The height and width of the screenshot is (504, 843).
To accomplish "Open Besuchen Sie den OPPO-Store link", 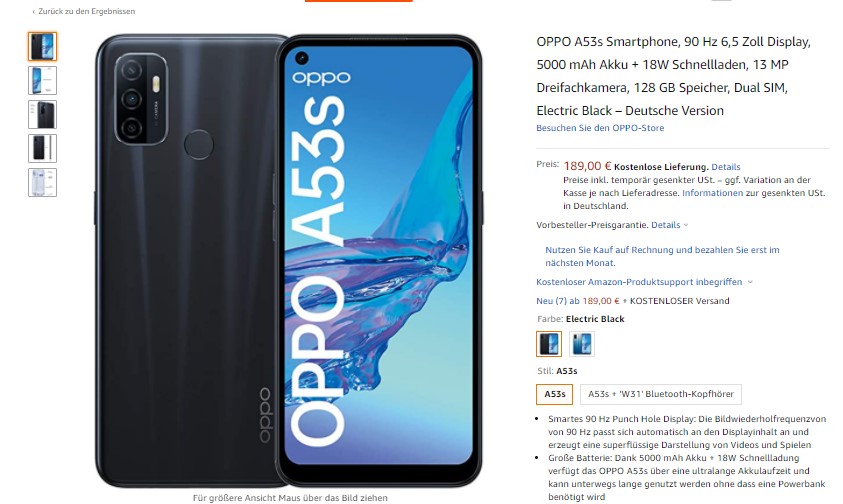I will (x=600, y=128).
